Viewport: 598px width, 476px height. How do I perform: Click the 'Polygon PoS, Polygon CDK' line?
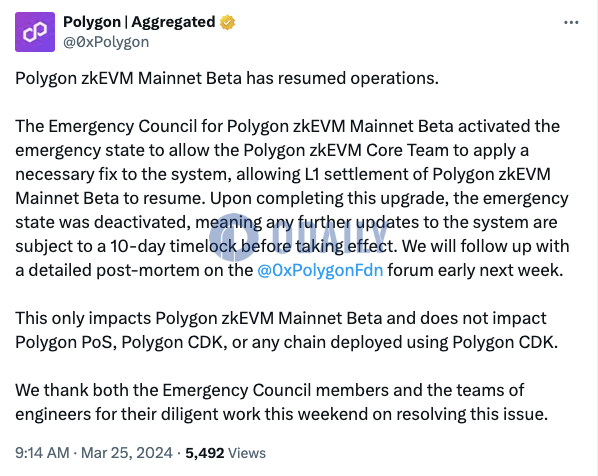pyautogui.click(x=286, y=342)
